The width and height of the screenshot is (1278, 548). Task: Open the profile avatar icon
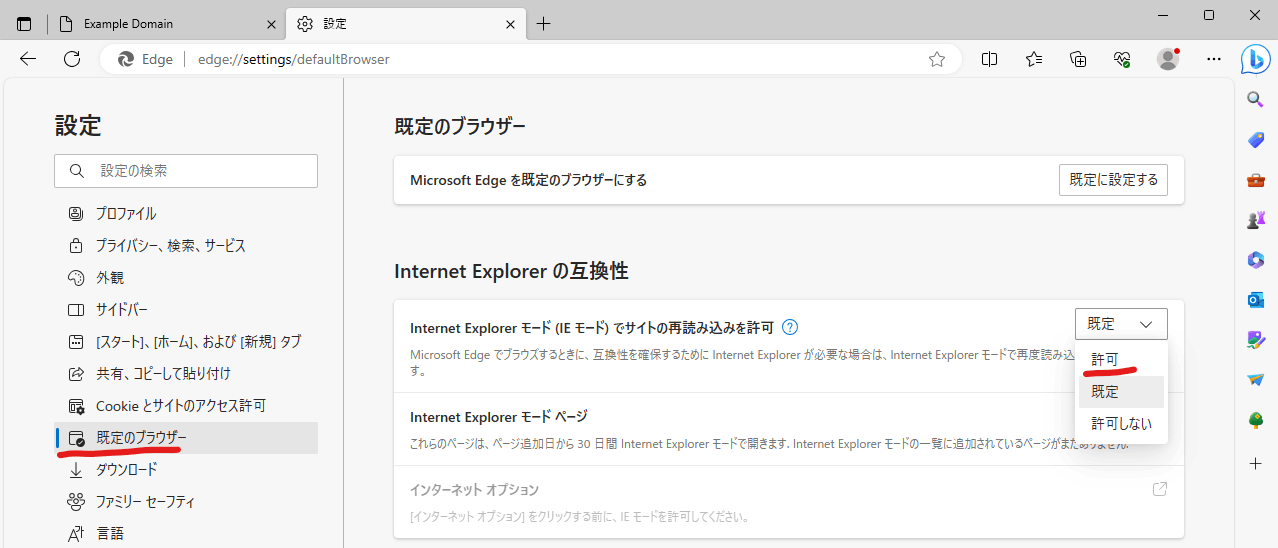pyautogui.click(x=1168, y=59)
